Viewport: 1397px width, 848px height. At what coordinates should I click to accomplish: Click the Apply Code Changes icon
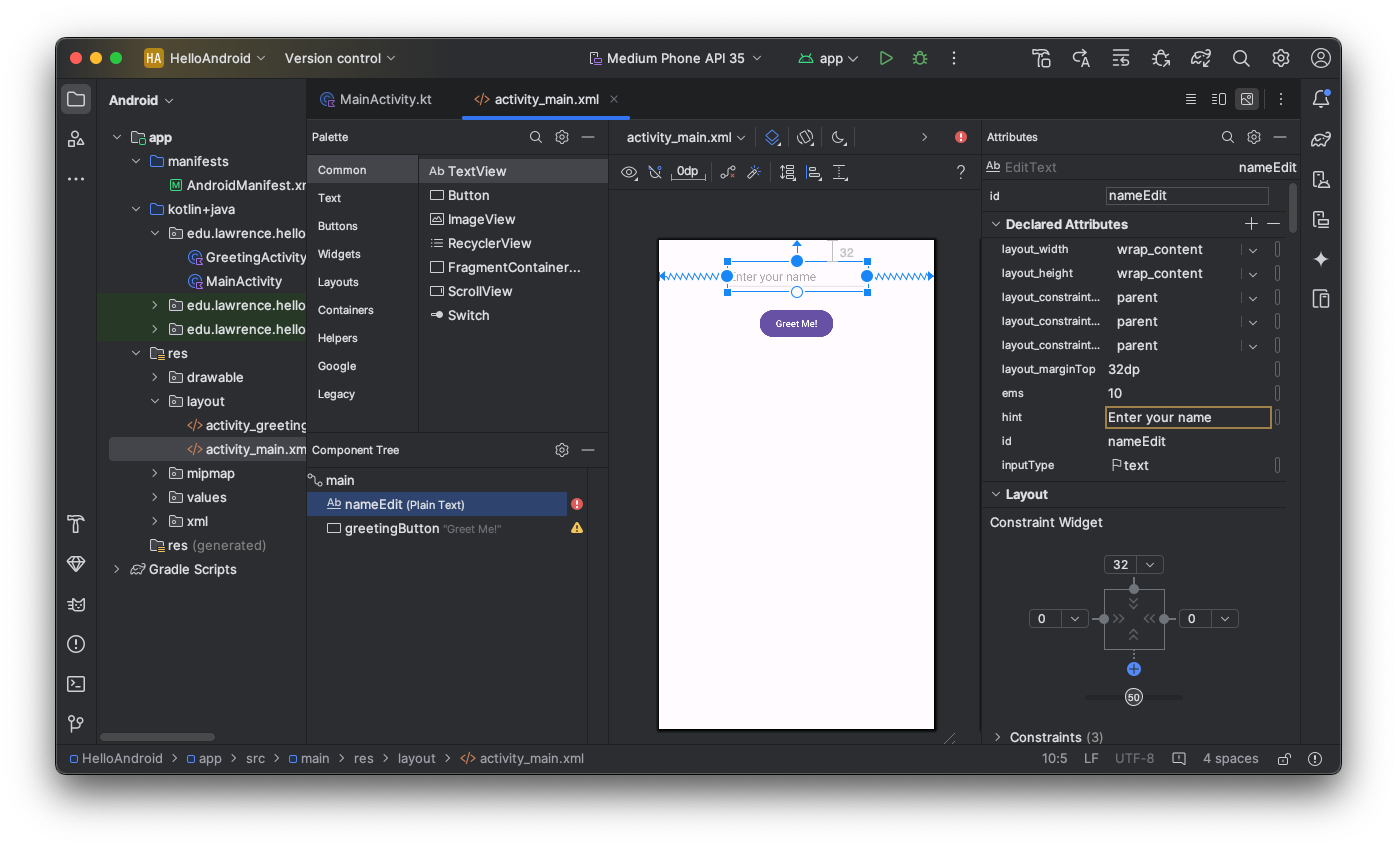[x=1121, y=58]
